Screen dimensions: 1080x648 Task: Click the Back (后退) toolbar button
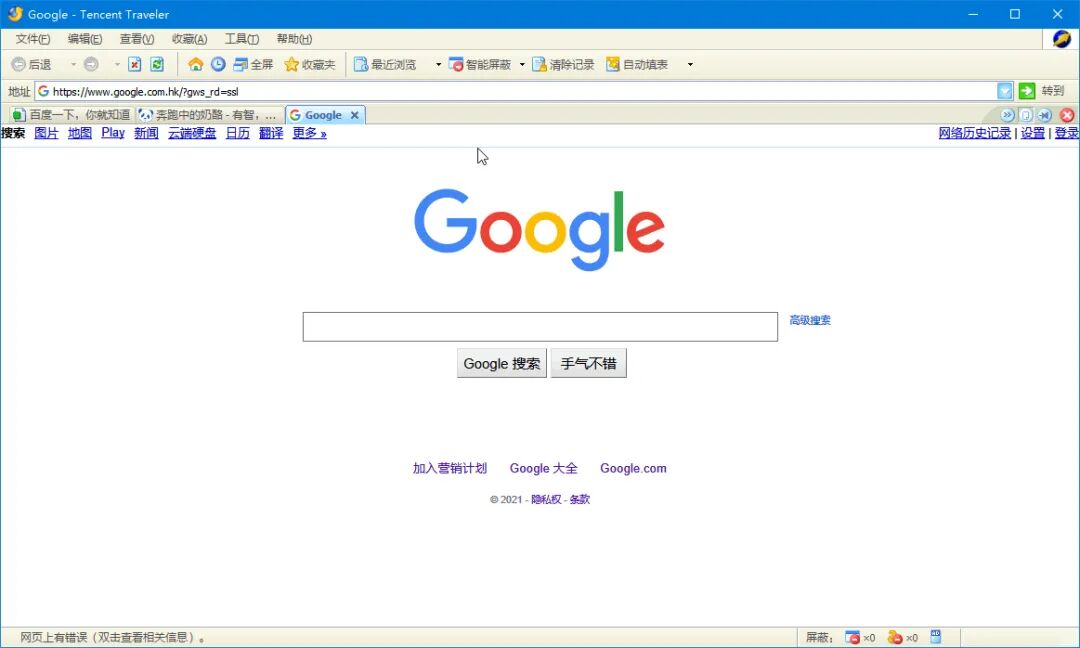[32, 64]
